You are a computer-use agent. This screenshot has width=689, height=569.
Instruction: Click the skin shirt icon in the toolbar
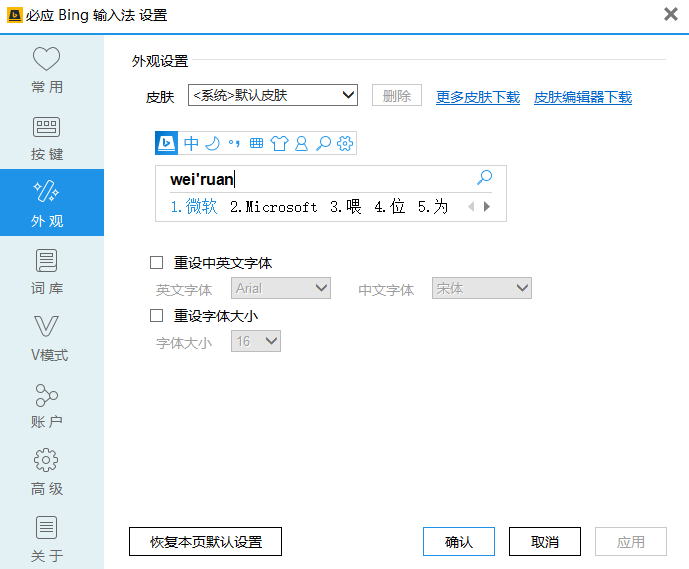(x=278, y=143)
